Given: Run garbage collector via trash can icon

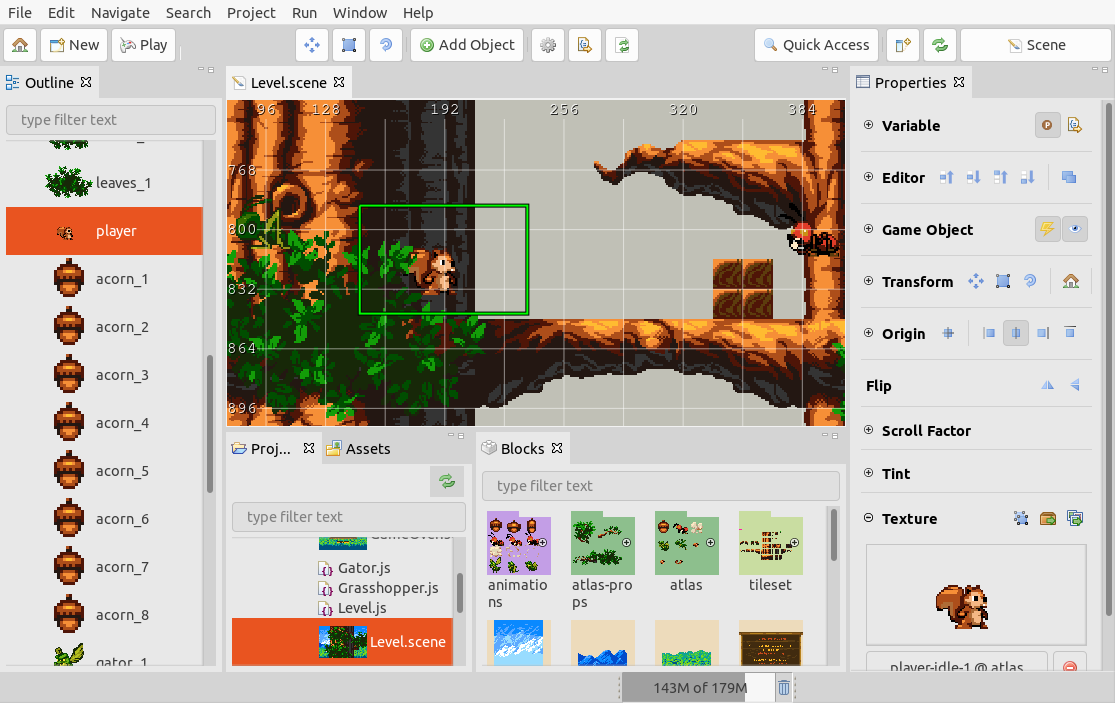Looking at the screenshot, I should [784, 687].
